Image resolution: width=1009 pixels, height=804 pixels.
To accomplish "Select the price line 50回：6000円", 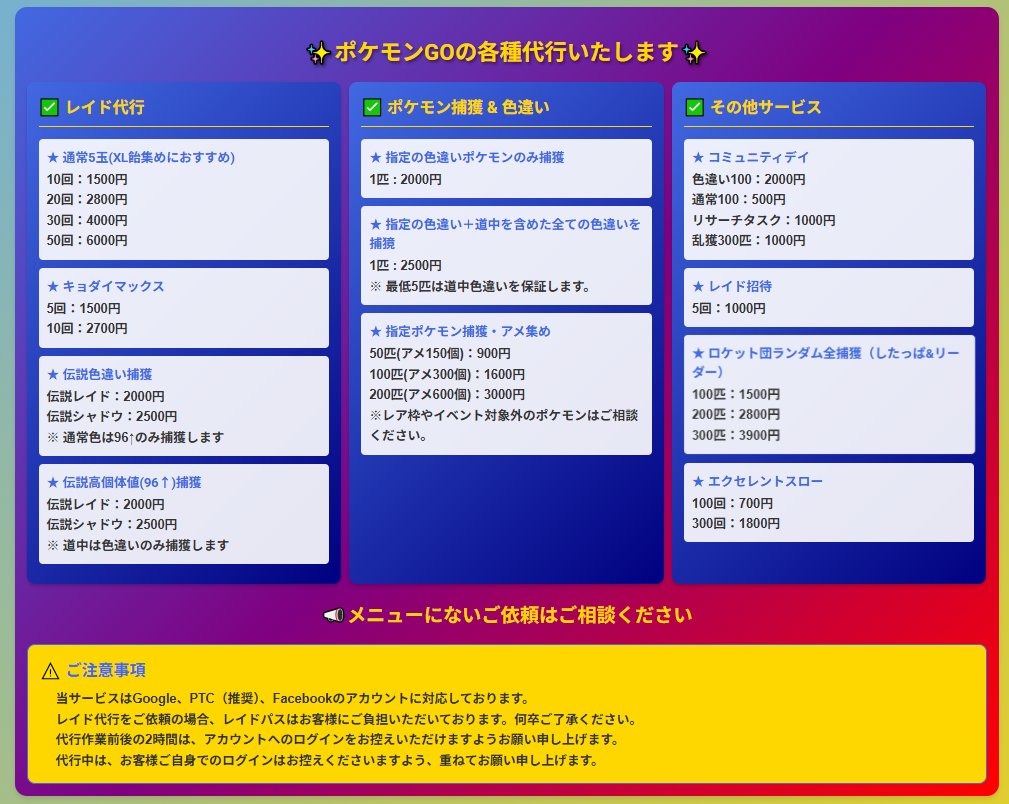I will (87, 240).
